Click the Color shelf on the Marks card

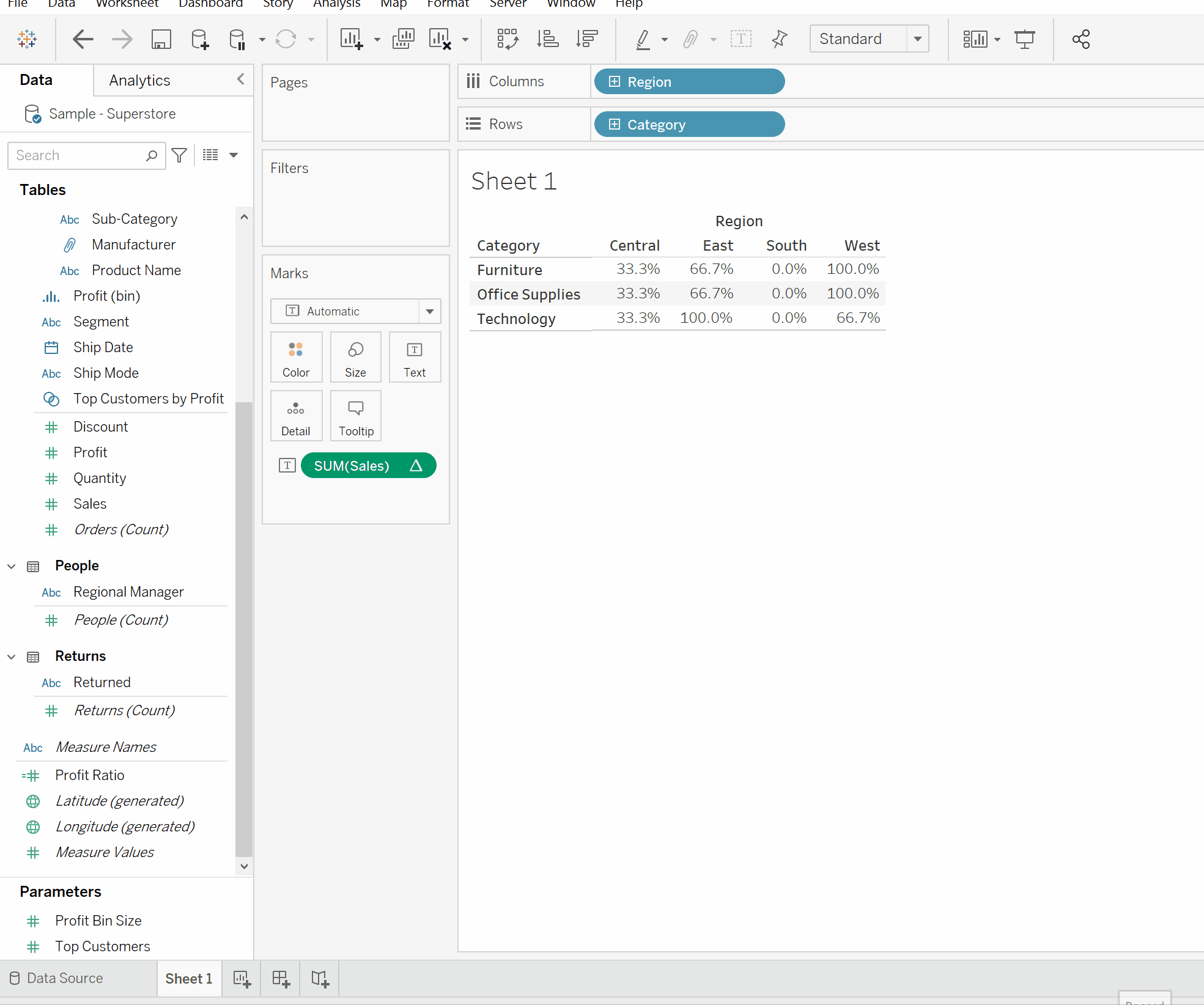pyautogui.click(x=296, y=357)
